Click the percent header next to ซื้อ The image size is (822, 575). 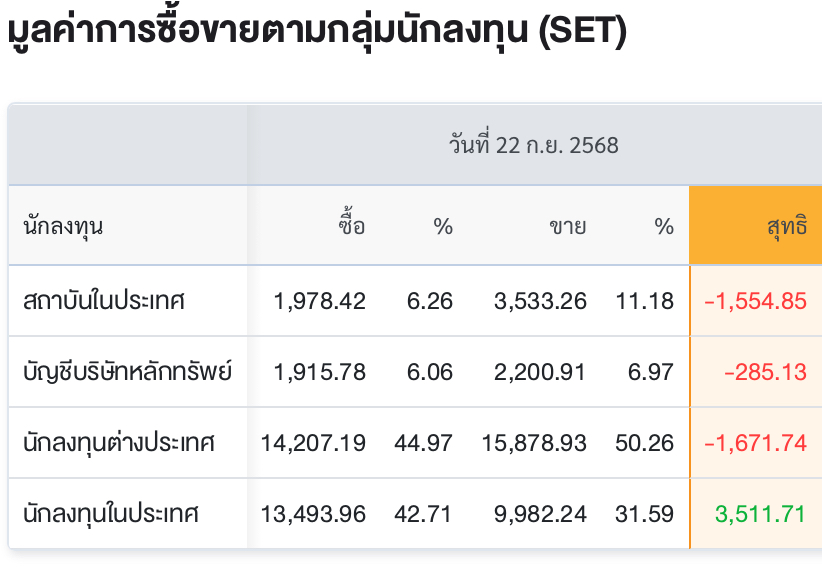pyautogui.click(x=443, y=227)
